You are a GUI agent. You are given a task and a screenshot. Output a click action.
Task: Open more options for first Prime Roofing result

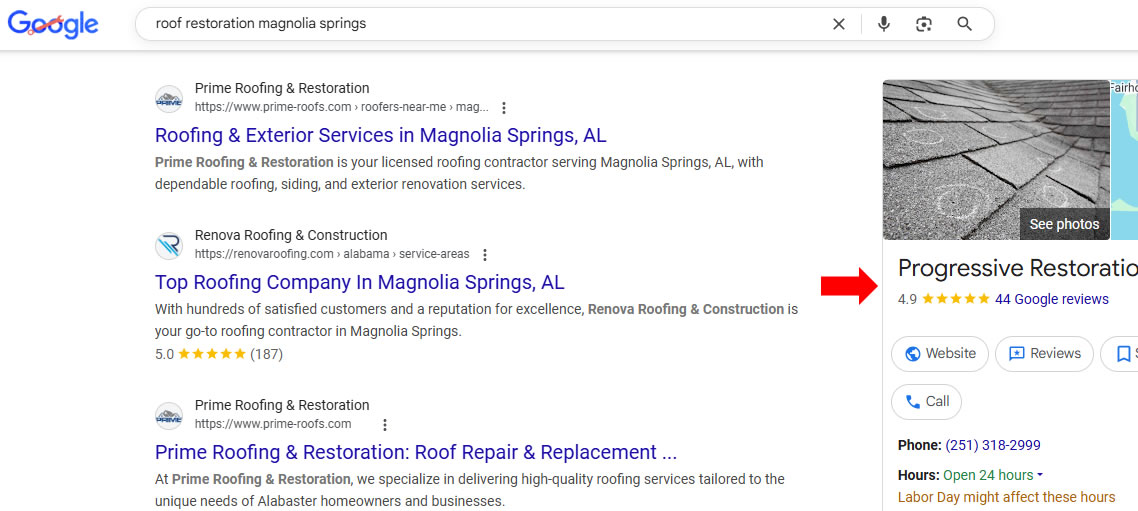coord(504,108)
